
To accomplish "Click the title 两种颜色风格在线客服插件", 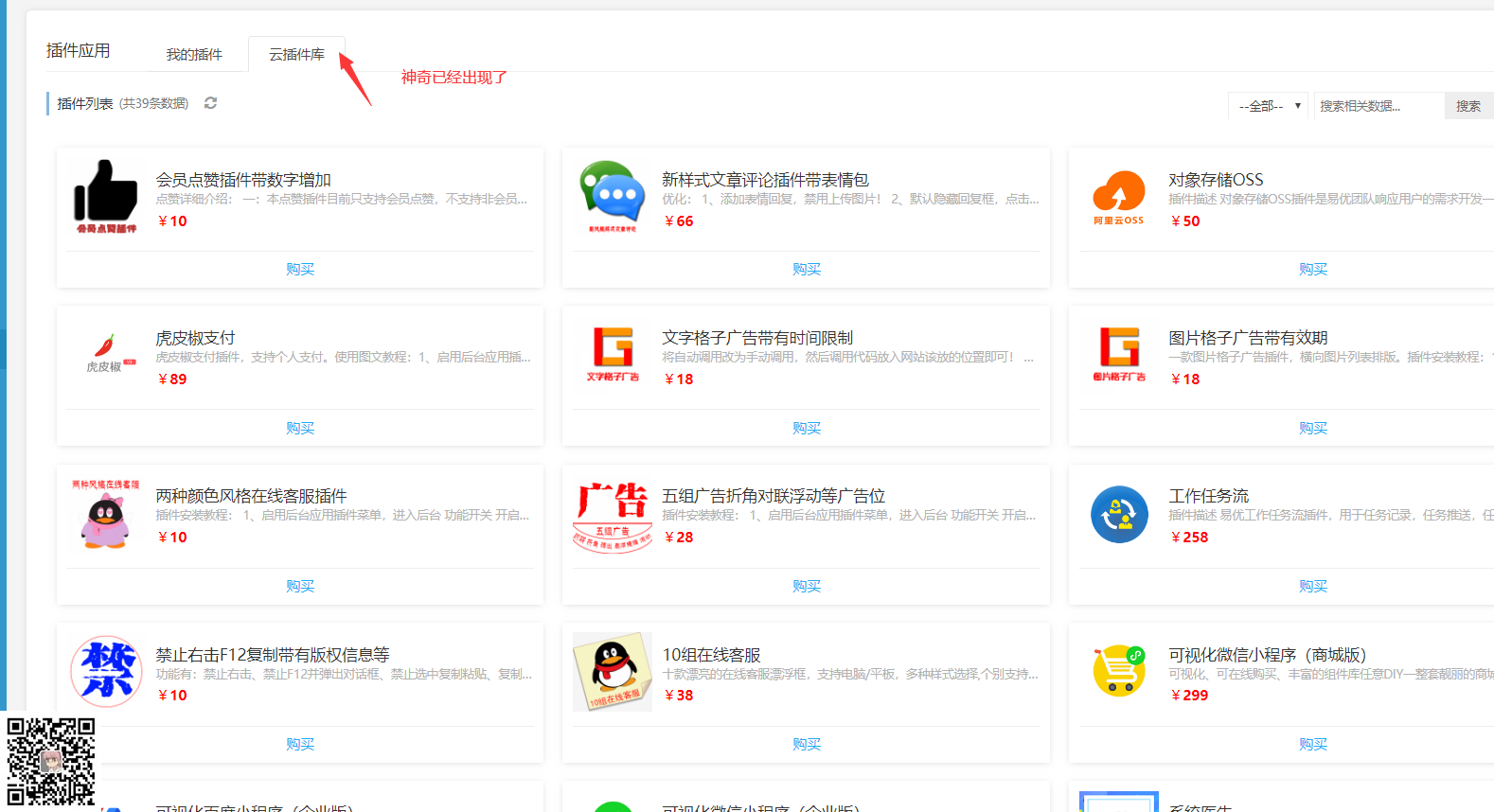I will (251, 496).
